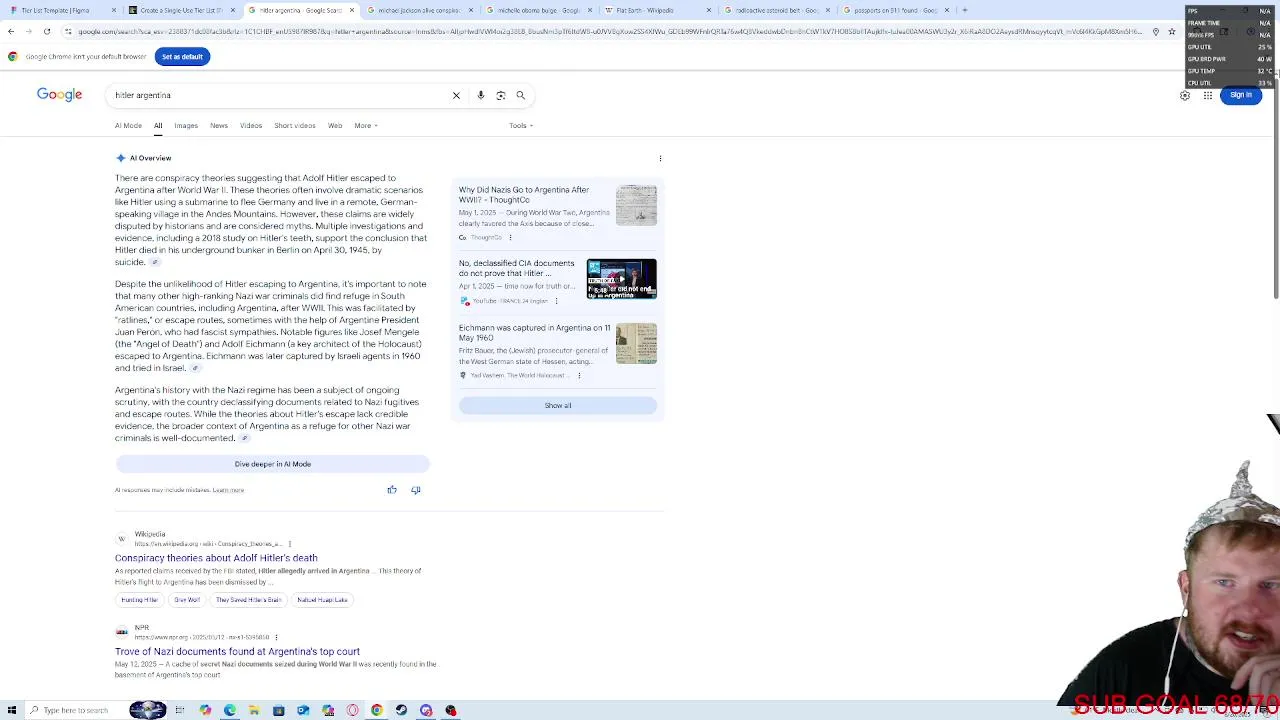
Task: Switch to AI Mode search tab
Action: [128, 125]
